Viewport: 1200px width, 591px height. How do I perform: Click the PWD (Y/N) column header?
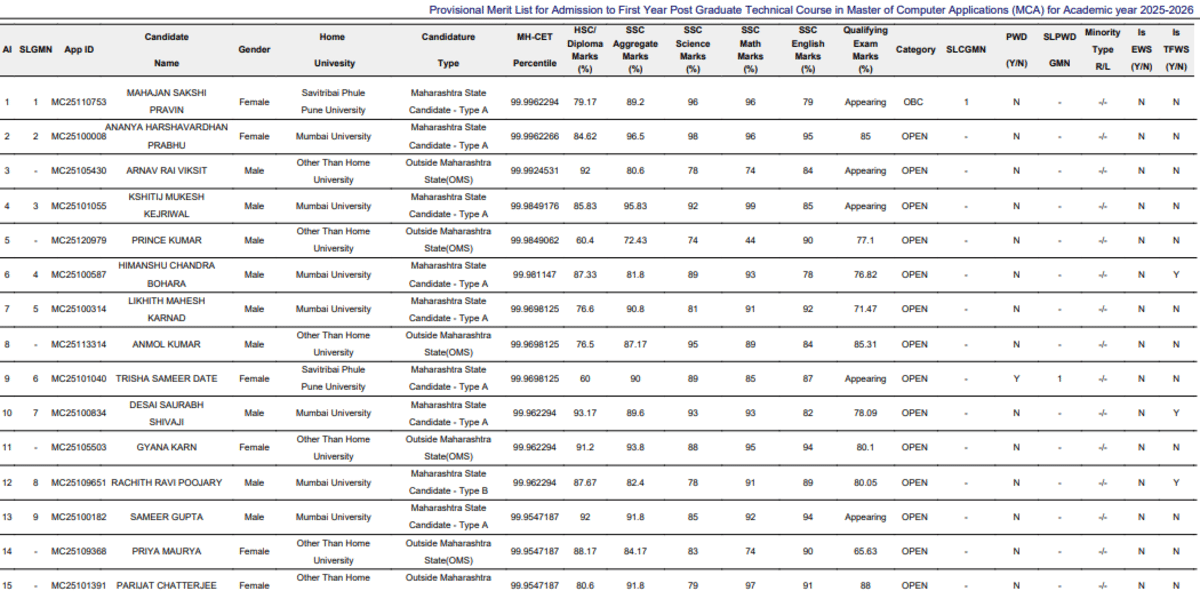pos(1016,50)
